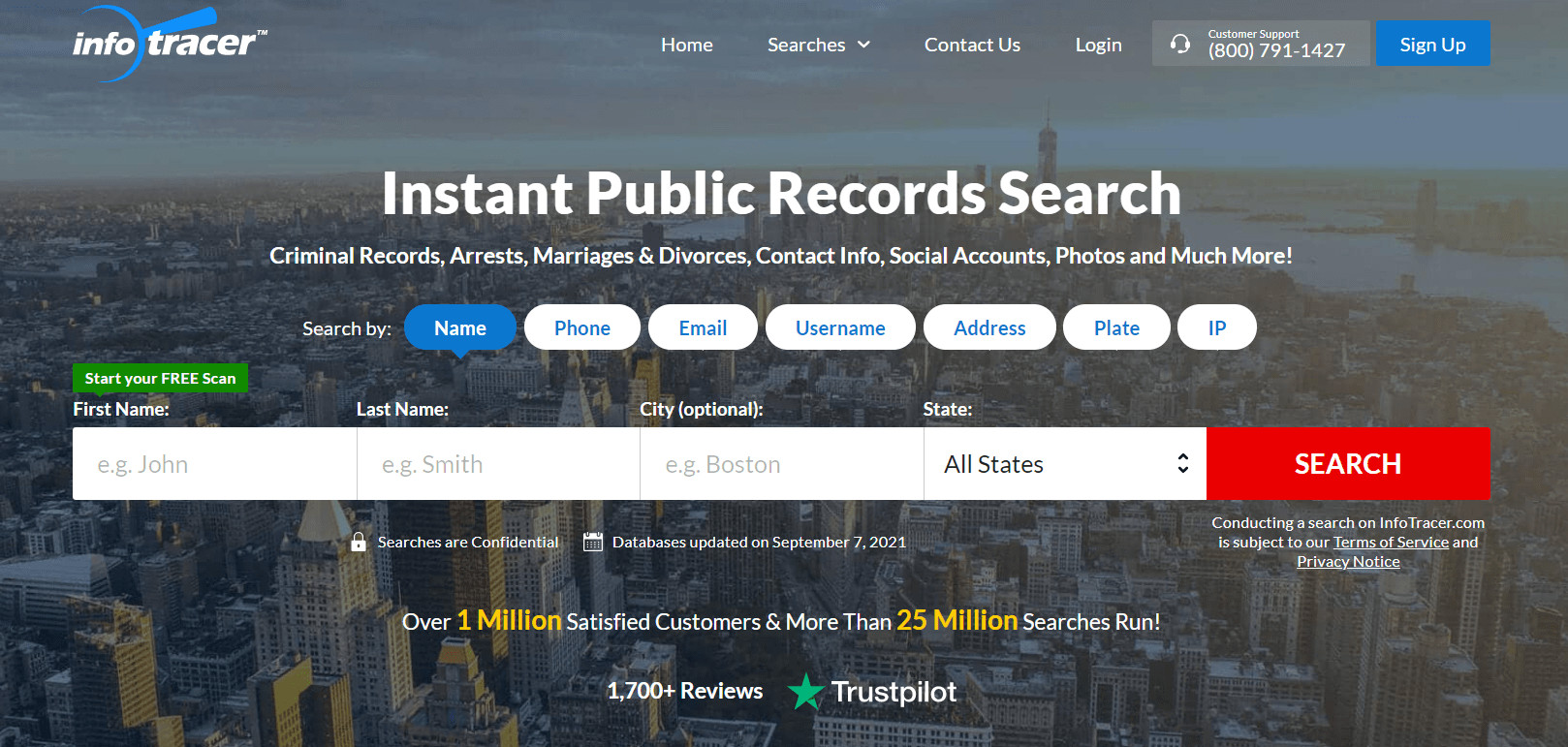Focus the Last Name field
Screen dimensions: 1568x747
[498, 464]
